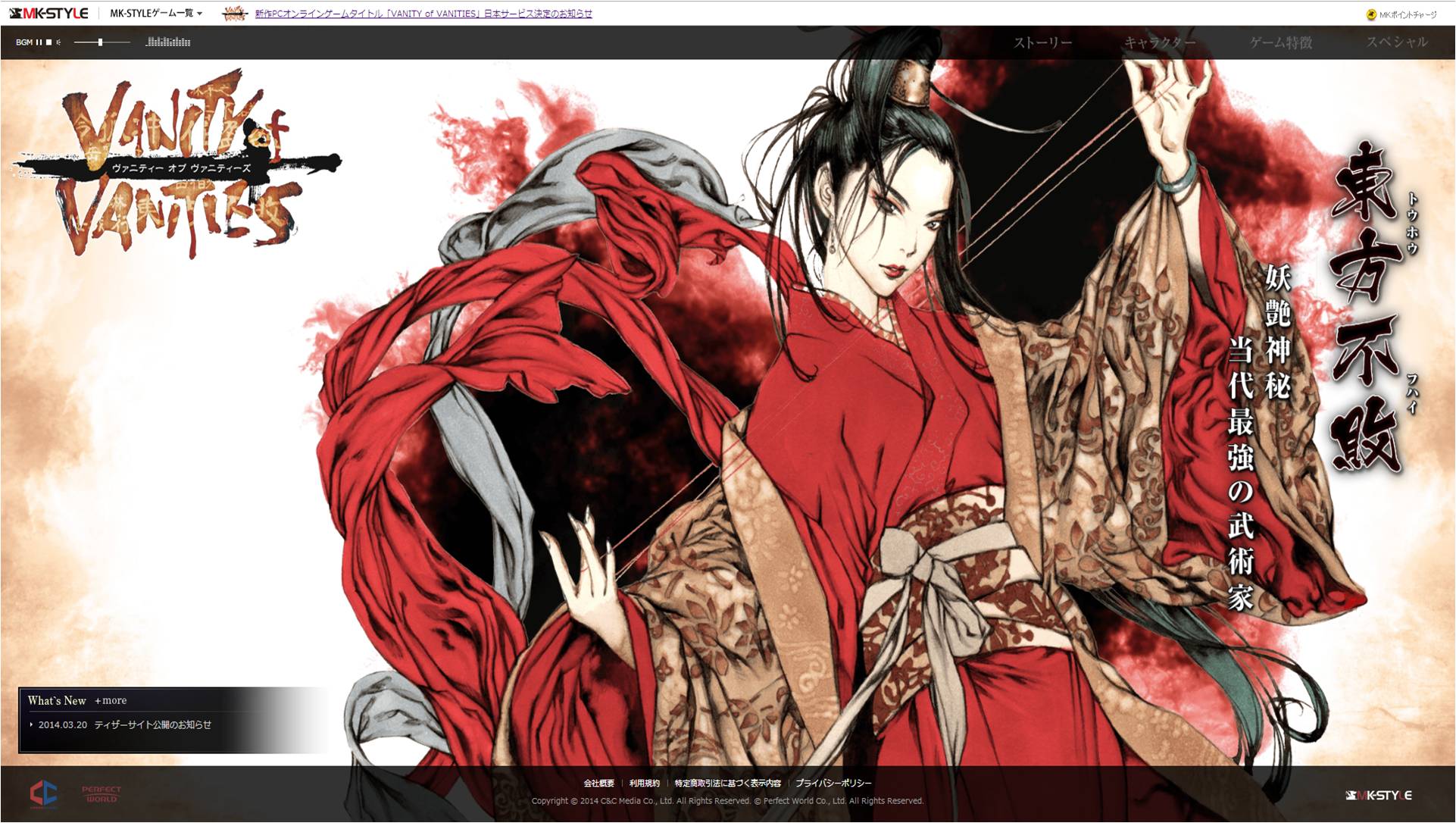This screenshot has height=823, width=1456.
Task: Click the MKポイントチャージ coin icon
Action: [x=1371, y=15]
